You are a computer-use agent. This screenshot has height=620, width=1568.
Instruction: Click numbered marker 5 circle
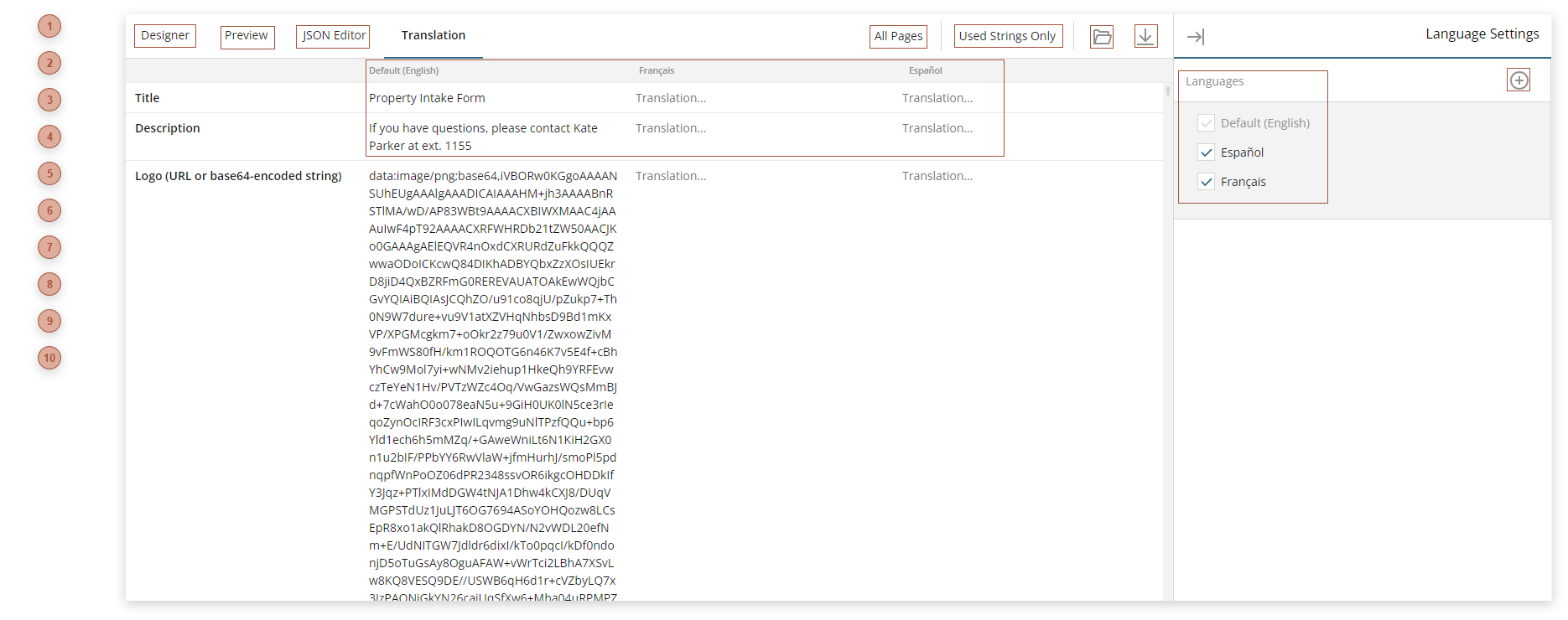[x=49, y=174]
